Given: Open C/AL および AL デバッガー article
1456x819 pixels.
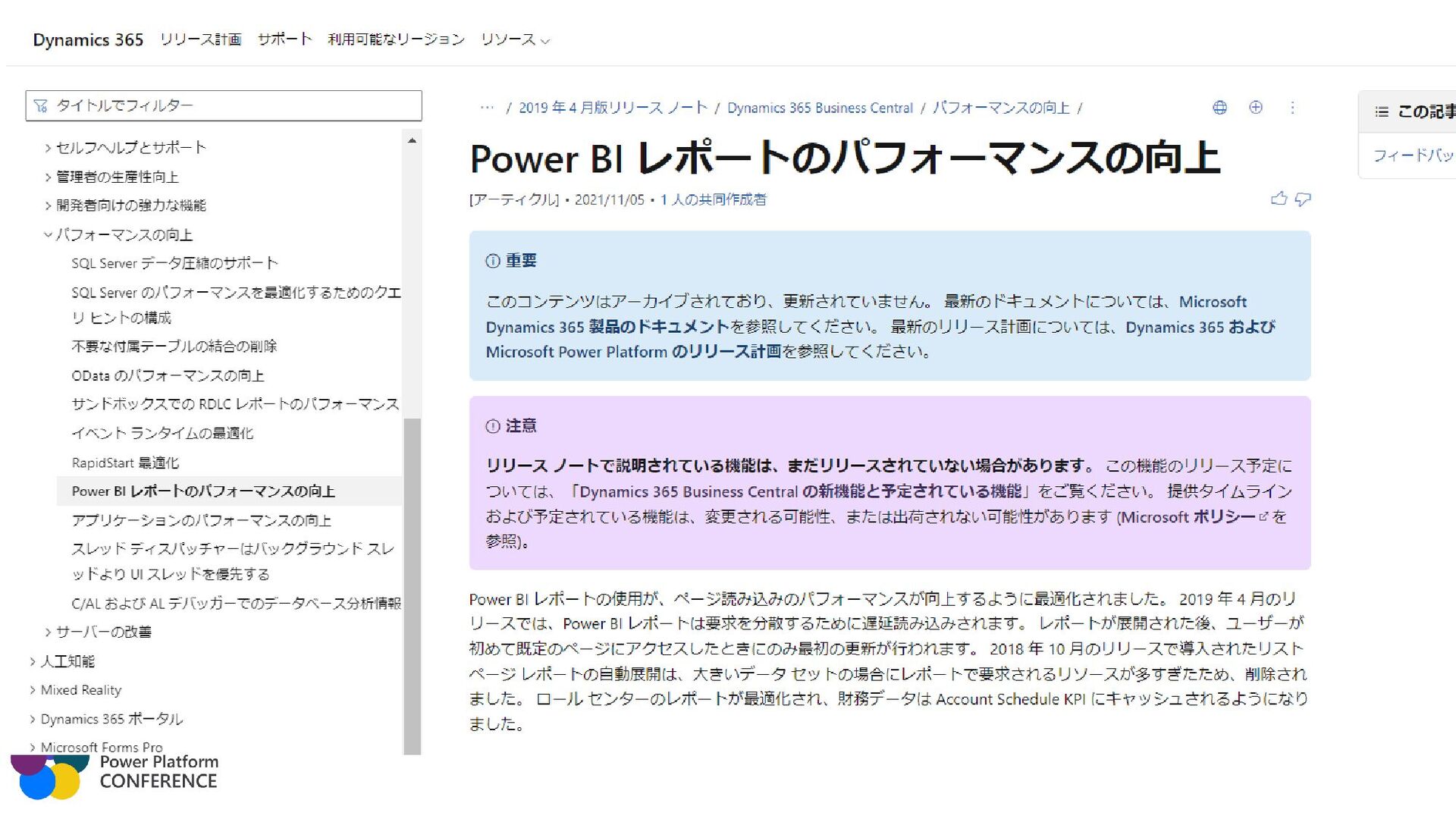Looking at the screenshot, I should coord(236,604).
